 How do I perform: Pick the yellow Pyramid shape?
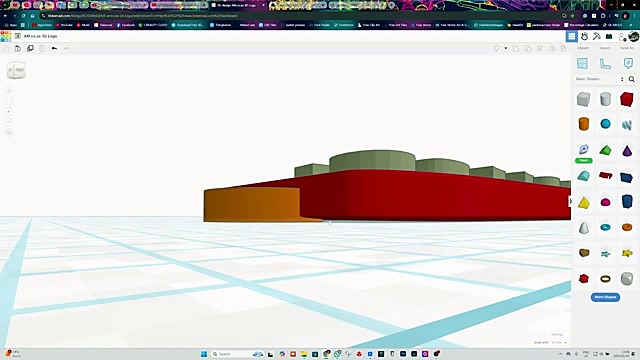point(584,203)
